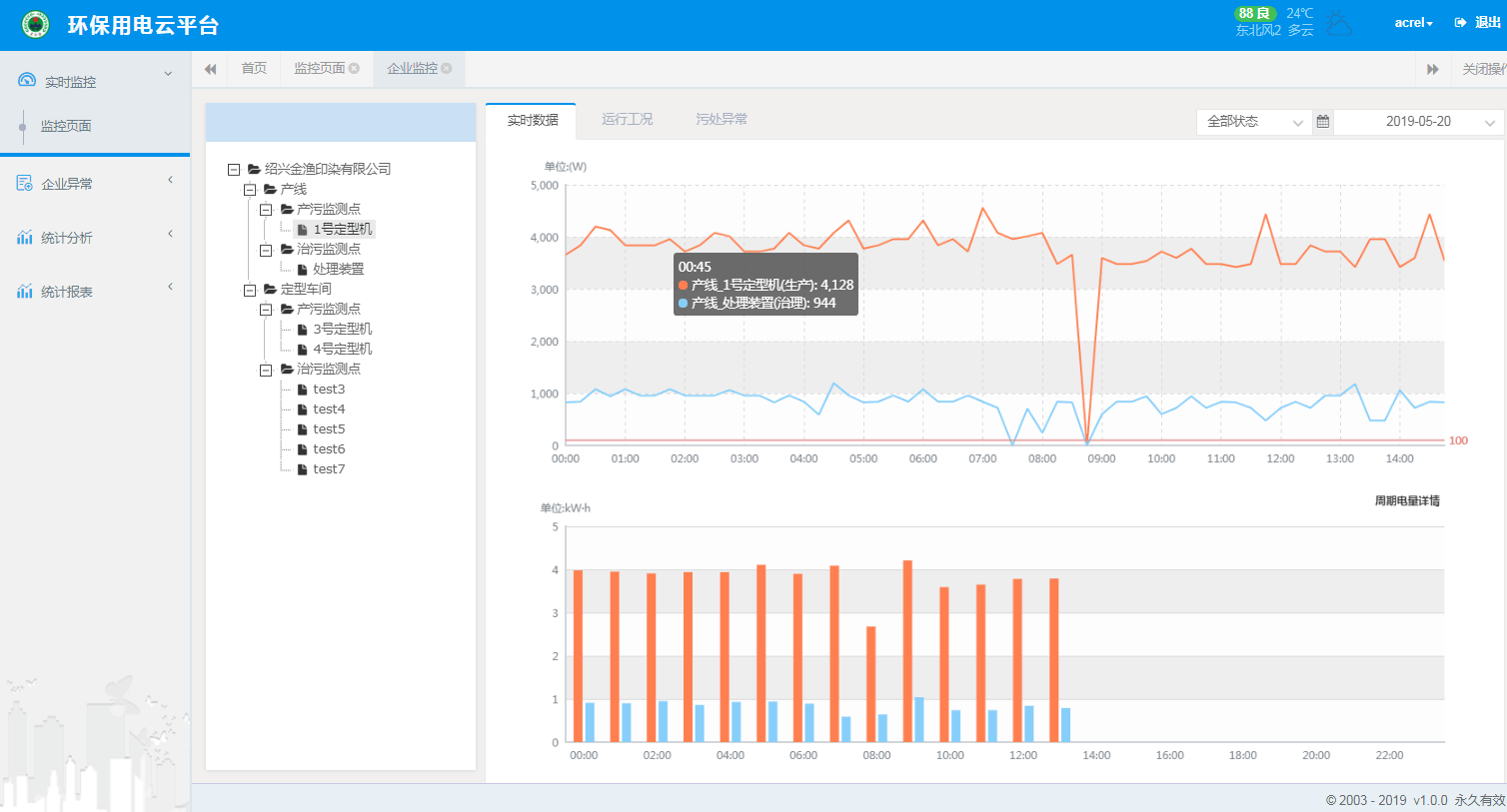Select 4号定型机 in the tree
The height and width of the screenshot is (812, 1507).
tap(343, 350)
